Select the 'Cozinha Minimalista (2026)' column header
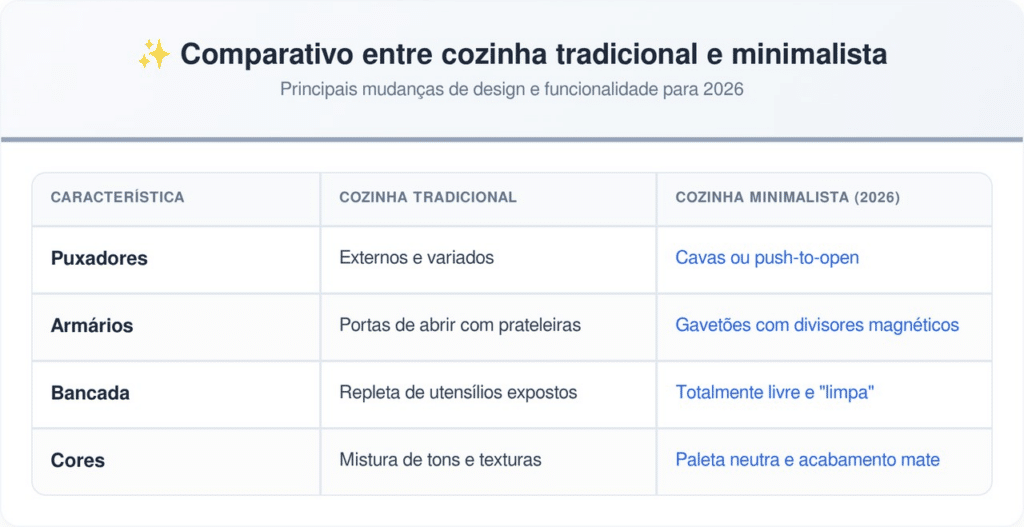The height and width of the screenshot is (527, 1024). coord(787,198)
